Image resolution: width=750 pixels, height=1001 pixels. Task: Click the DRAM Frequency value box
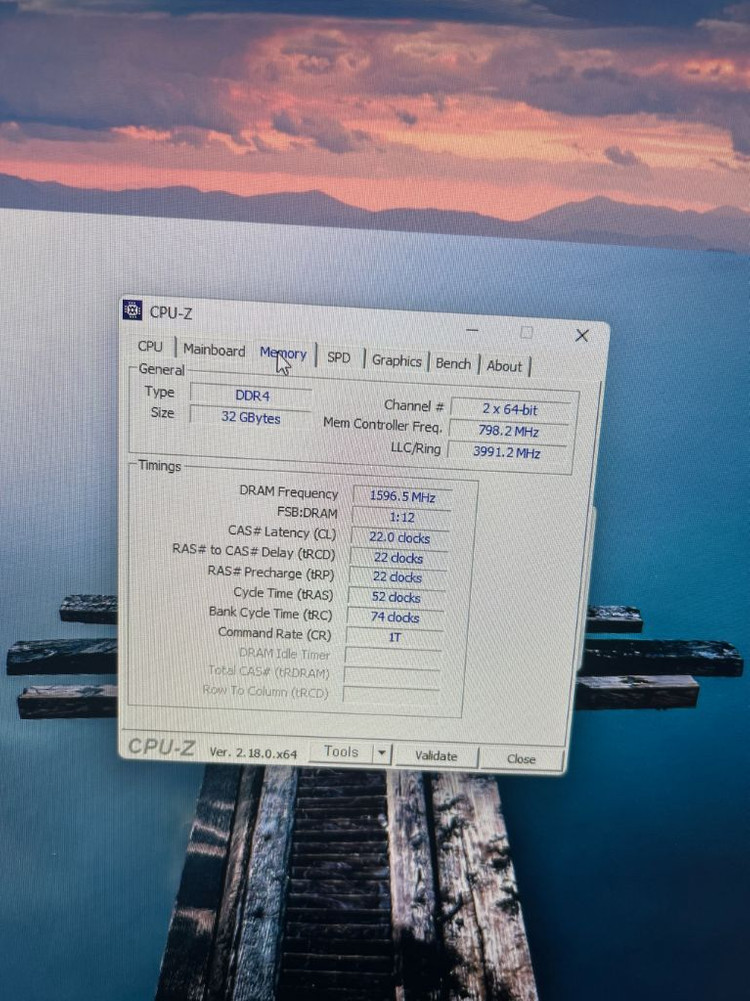[x=401, y=495]
